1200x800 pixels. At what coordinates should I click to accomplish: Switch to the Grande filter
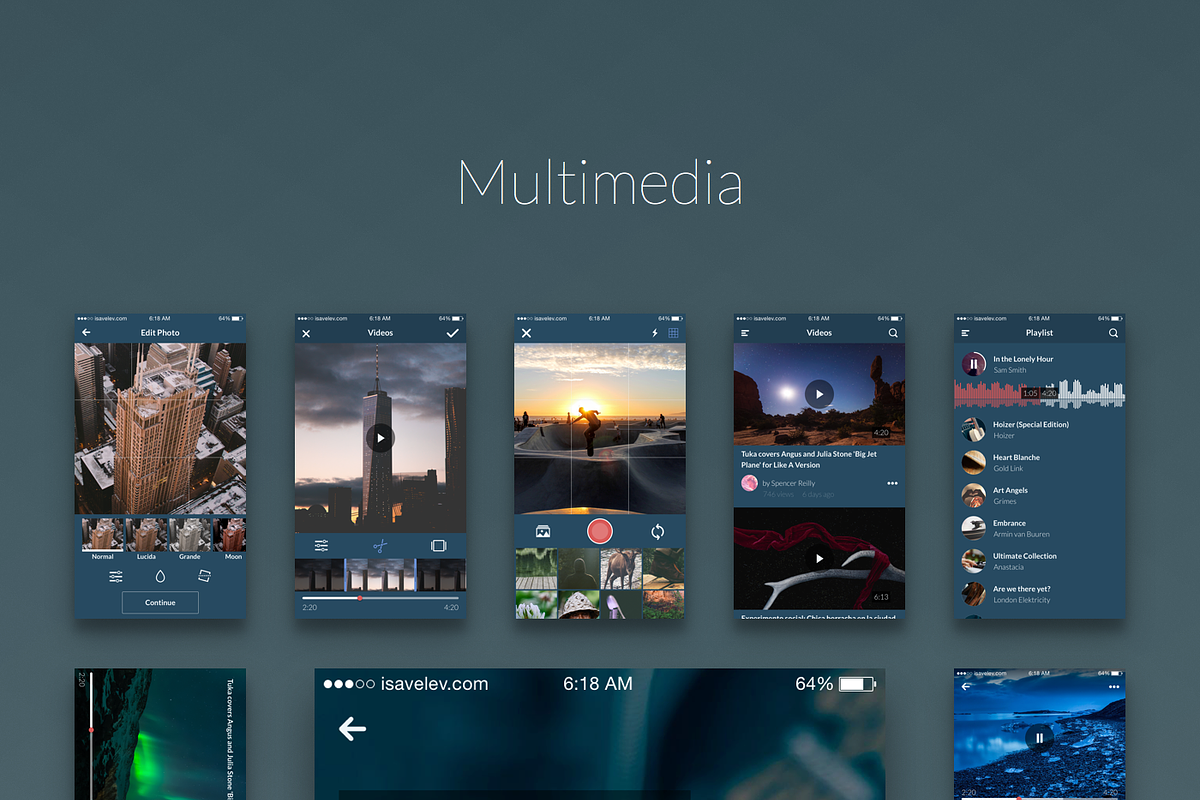click(x=189, y=534)
